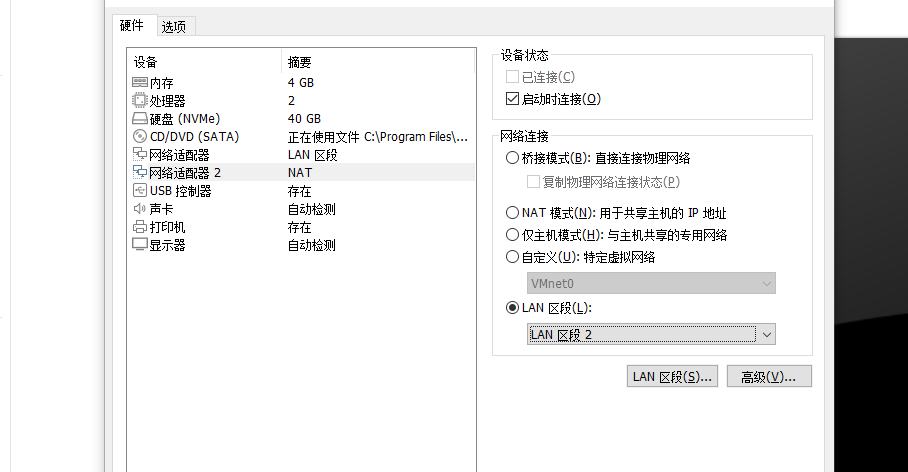The width and height of the screenshot is (908, 472).
Task: Click the NAT summary value
Action: [300, 173]
